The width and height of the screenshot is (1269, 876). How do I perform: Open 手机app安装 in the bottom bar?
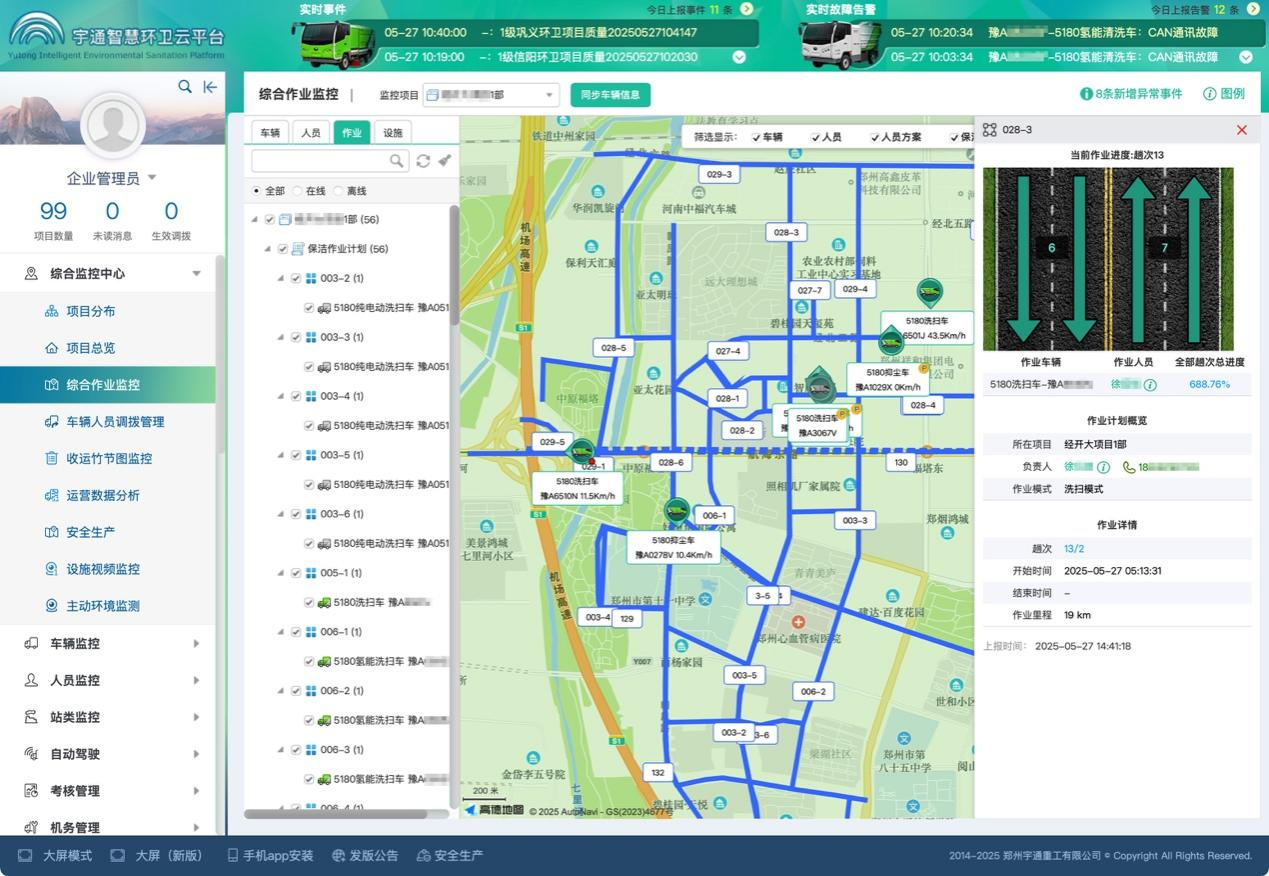pos(270,856)
